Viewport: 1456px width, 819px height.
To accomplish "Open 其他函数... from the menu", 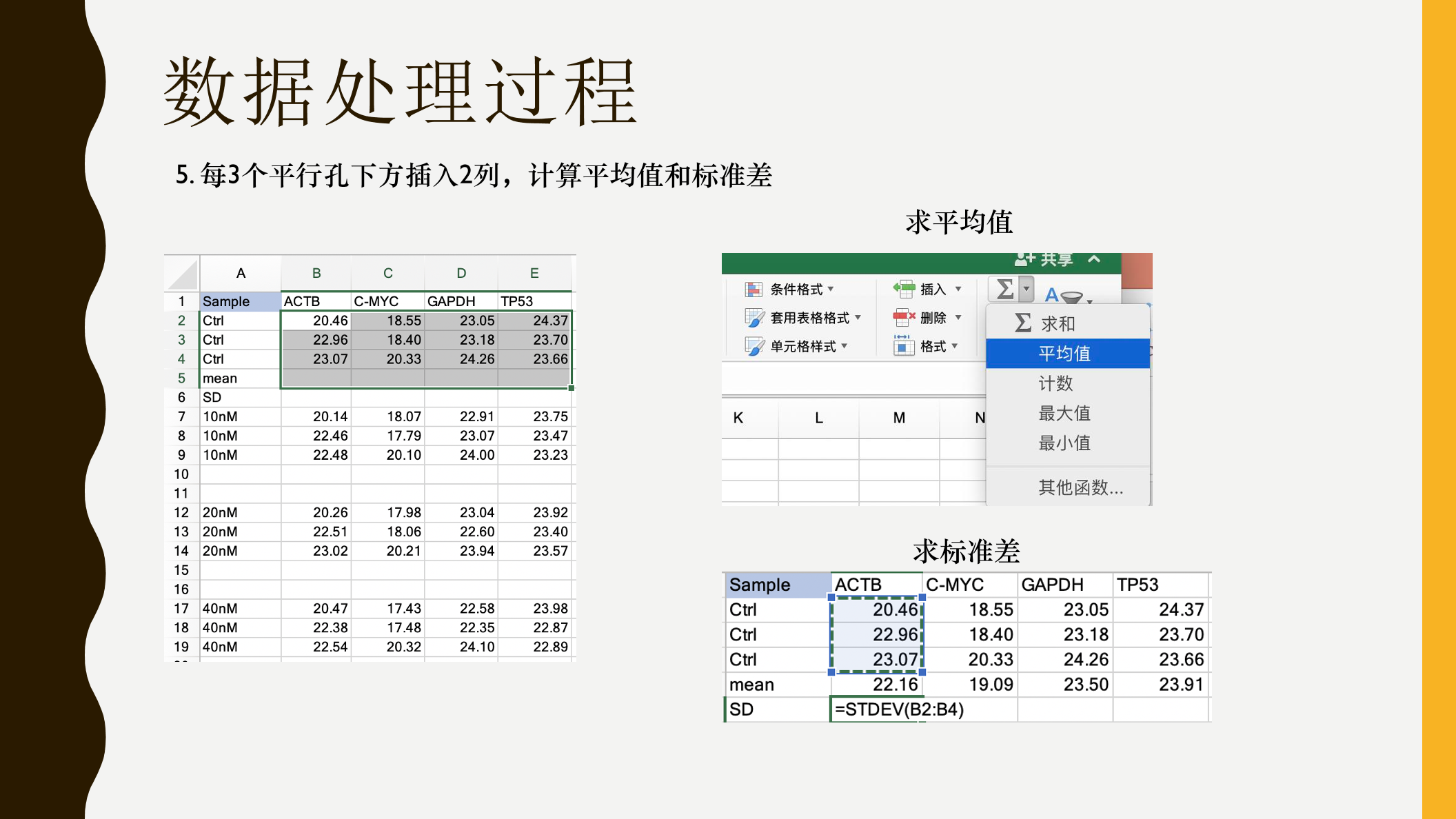I will (x=1080, y=487).
